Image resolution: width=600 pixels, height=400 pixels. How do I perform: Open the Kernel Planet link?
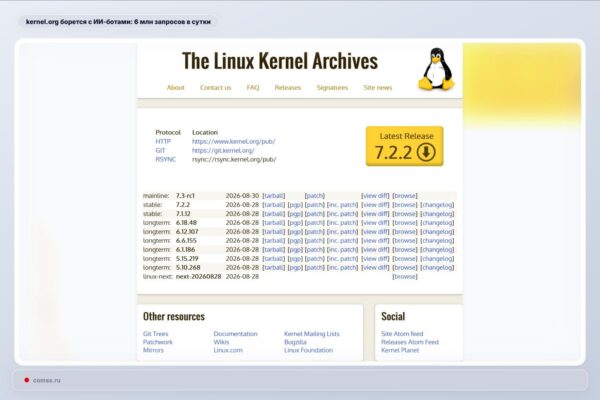tap(400, 350)
